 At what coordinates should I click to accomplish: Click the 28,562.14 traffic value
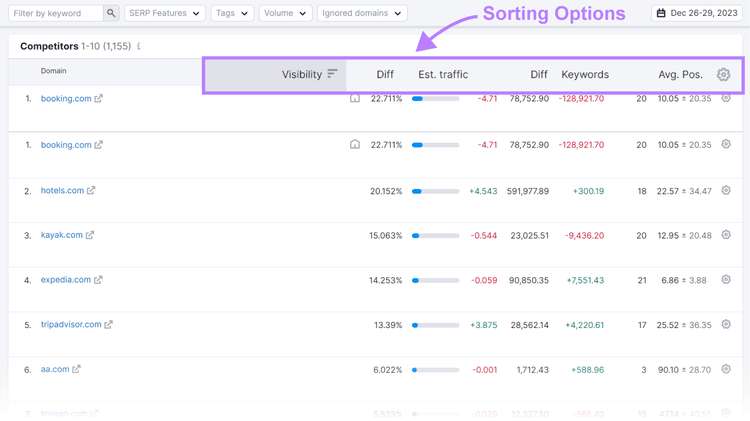click(529, 325)
